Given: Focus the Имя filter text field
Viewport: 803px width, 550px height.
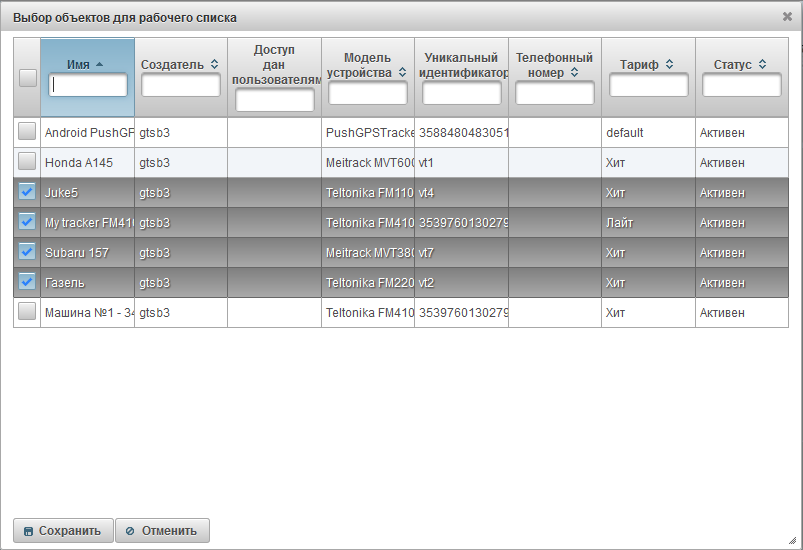Looking at the screenshot, I should coord(88,86).
